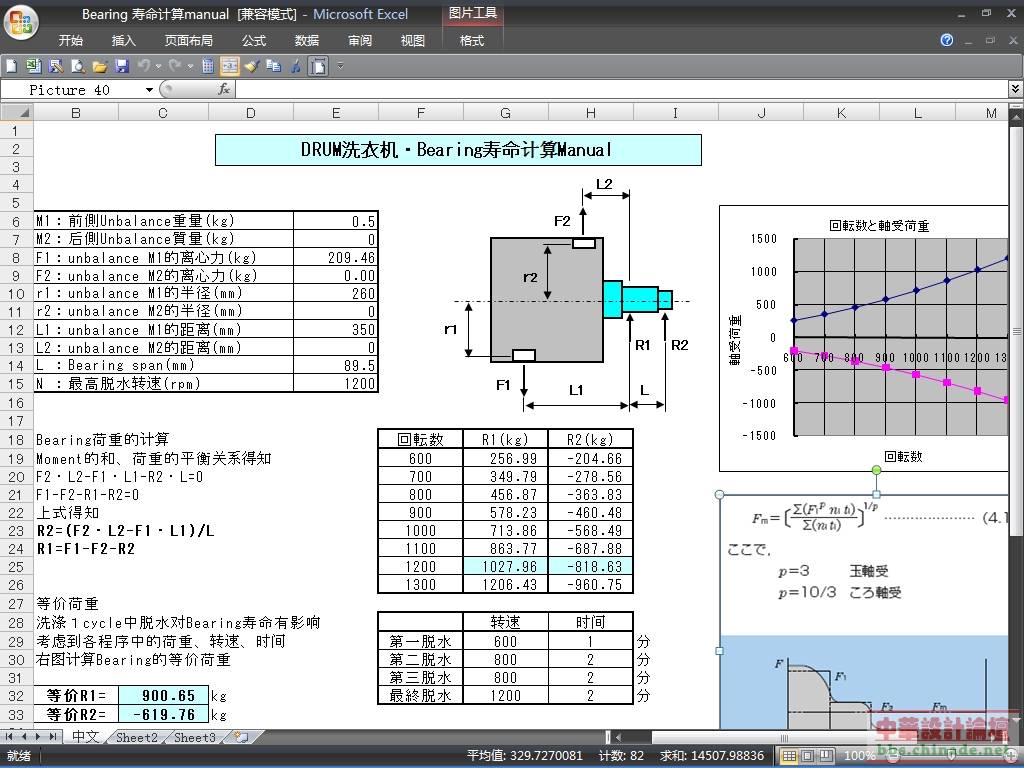Open the Redo history dropdown arrow

(190, 66)
